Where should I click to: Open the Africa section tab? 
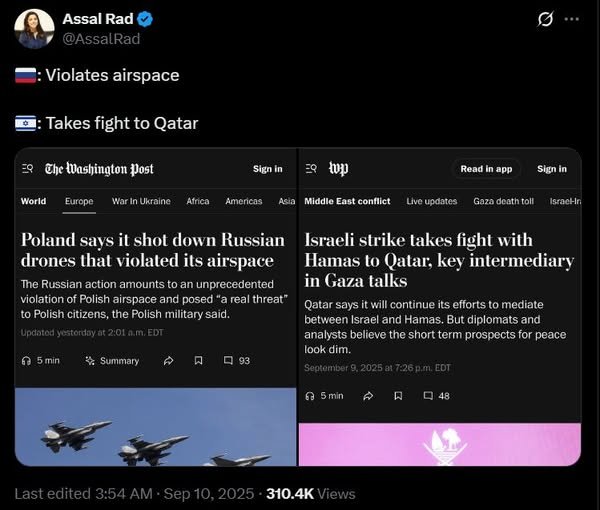click(x=198, y=201)
